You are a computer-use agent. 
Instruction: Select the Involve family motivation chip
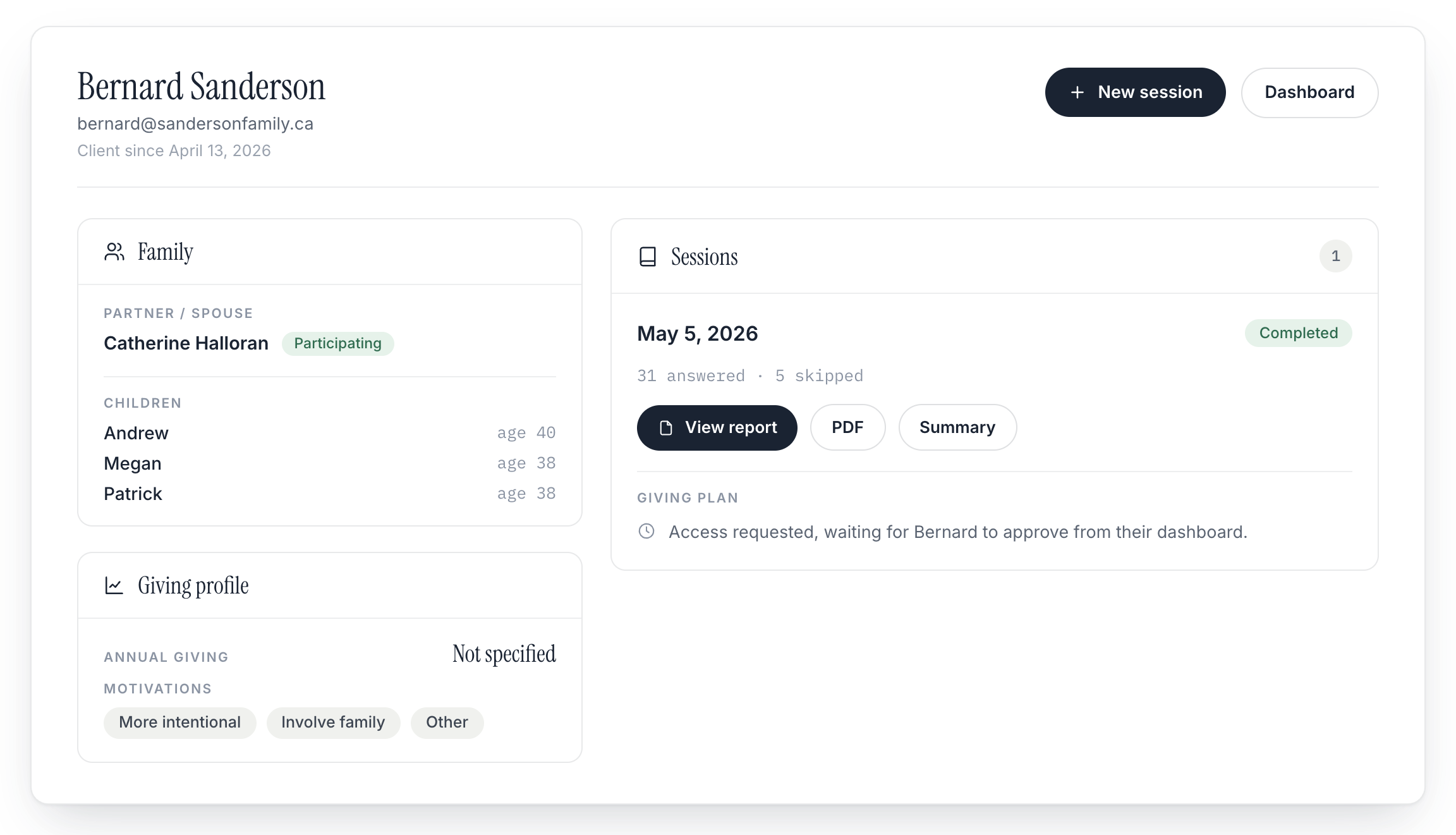[x=333, y=722]
